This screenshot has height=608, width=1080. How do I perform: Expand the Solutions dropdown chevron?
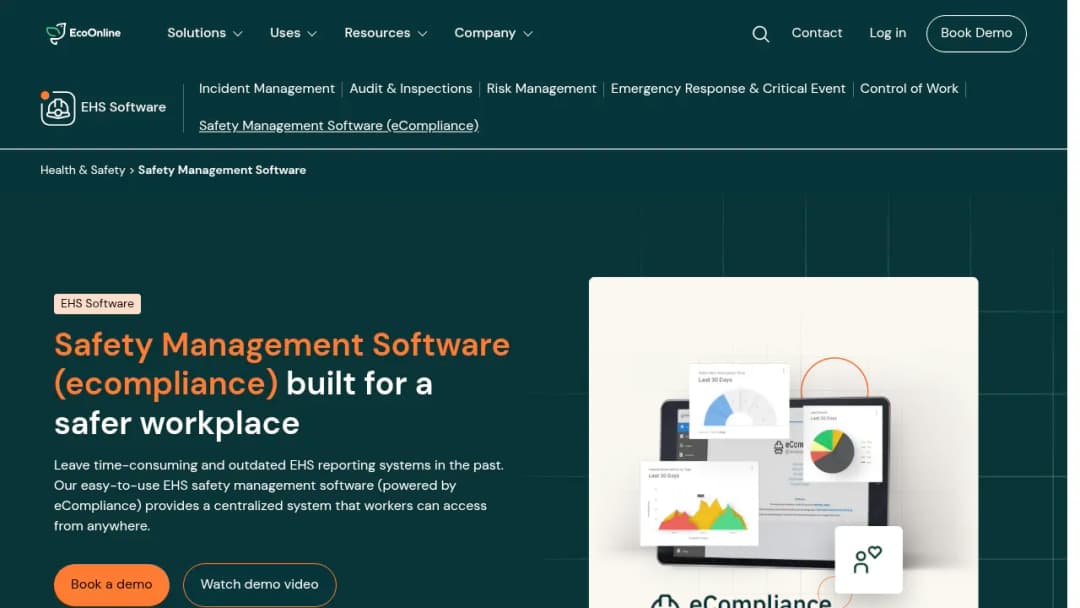pyautogui.click(x=238, y=34)
